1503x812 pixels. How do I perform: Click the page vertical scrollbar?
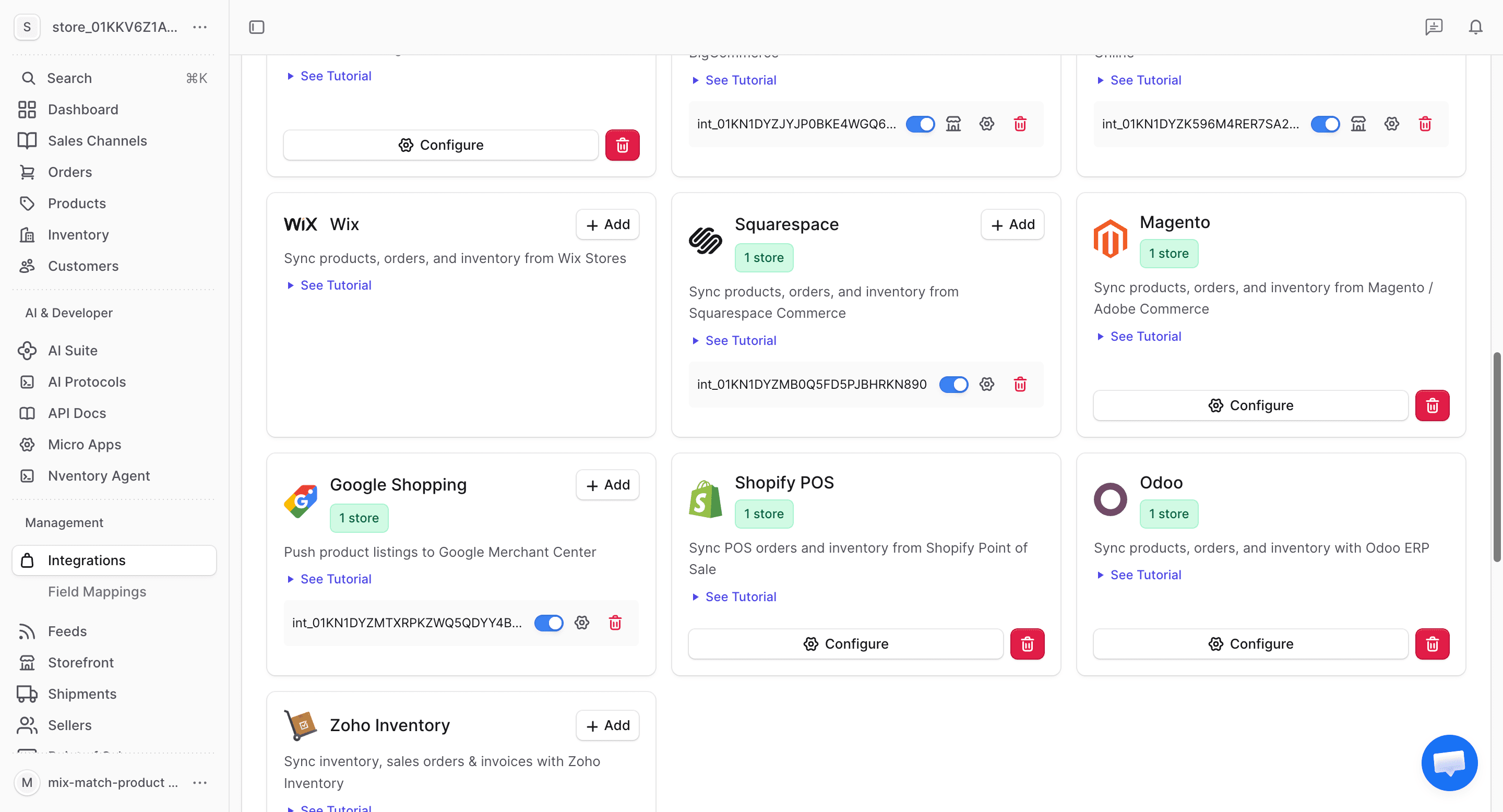point(1496,457)
